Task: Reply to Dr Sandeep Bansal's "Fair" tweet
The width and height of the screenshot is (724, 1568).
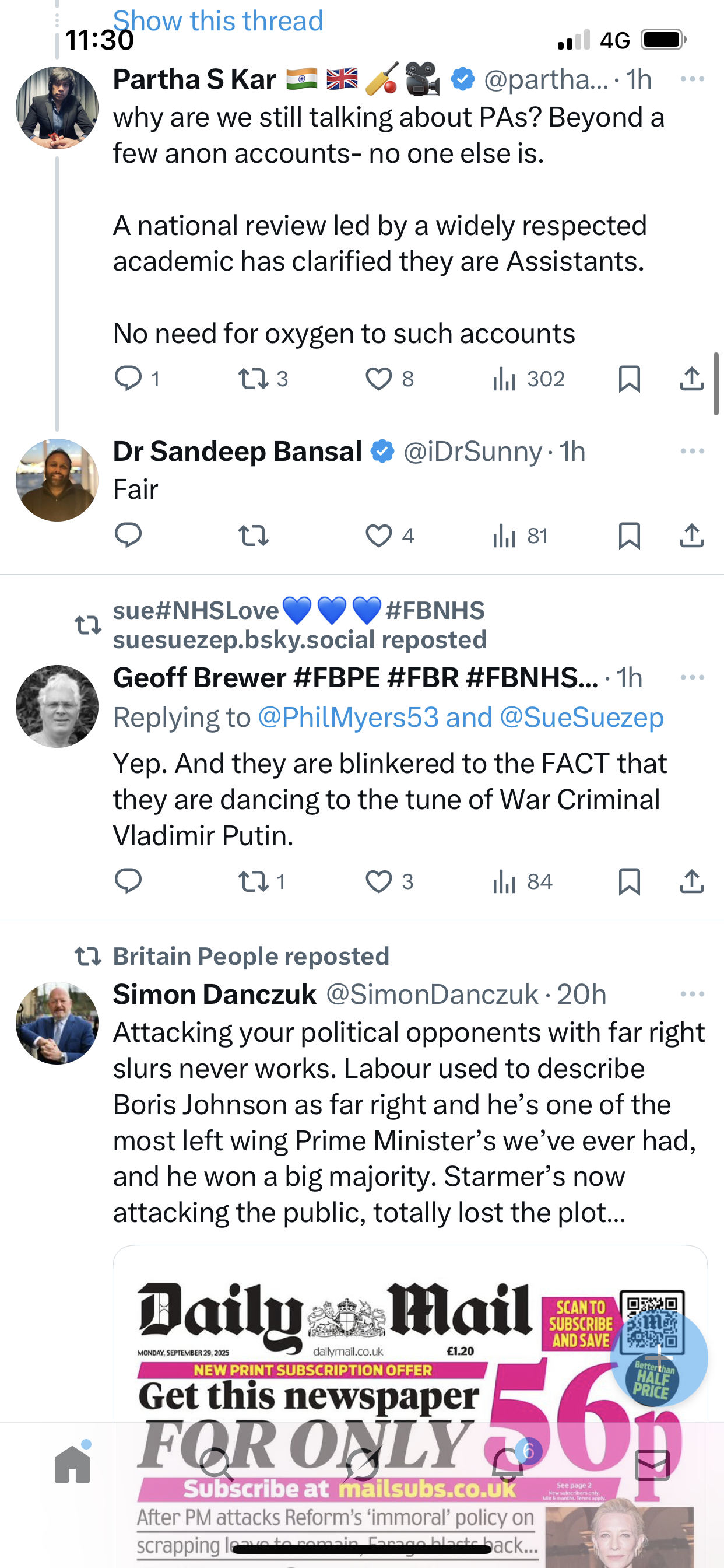Action: pos(128,535)
